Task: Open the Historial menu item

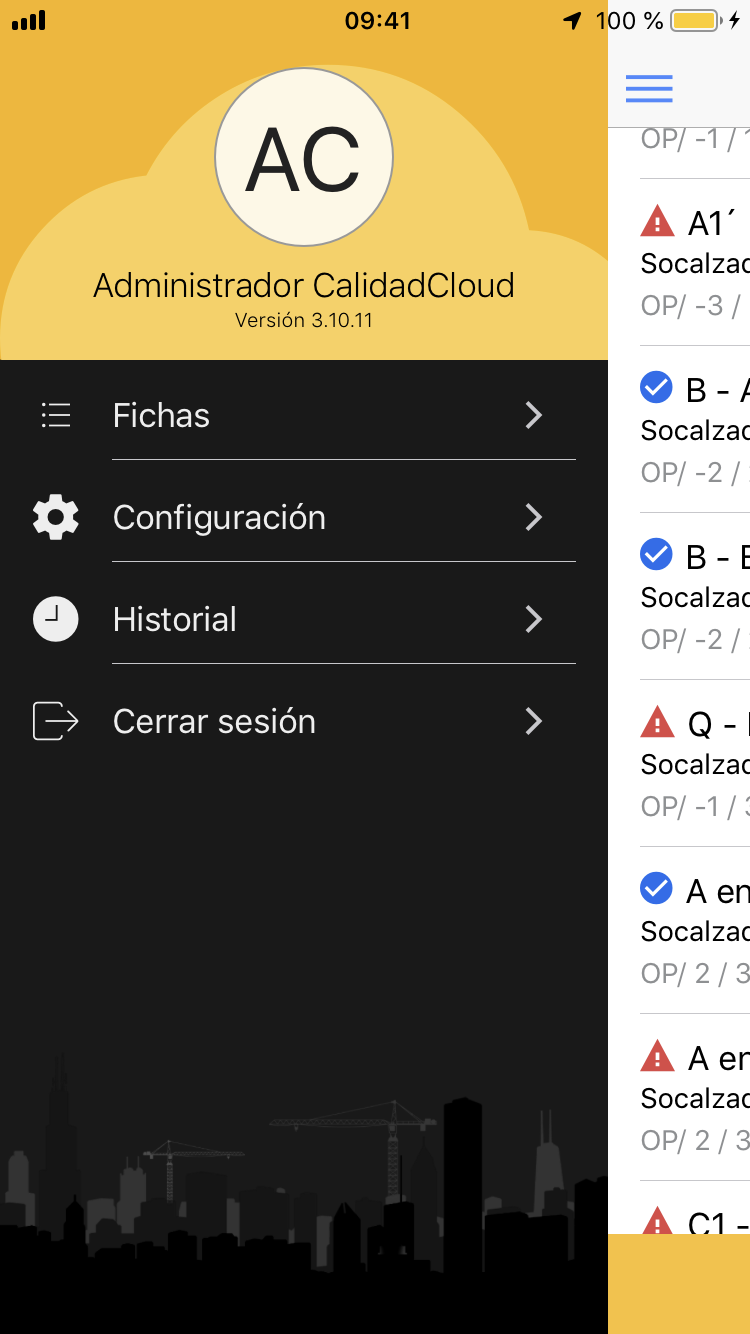Action: (175, 619)
